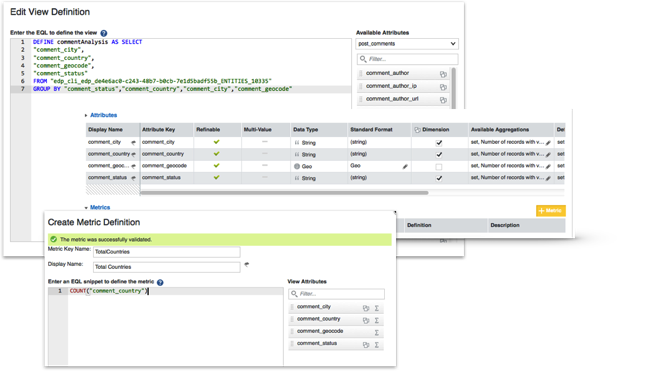Open help for EQL view definition
Image resolution: width=650 pixels, height=371 pixels.
click(104, 33)
